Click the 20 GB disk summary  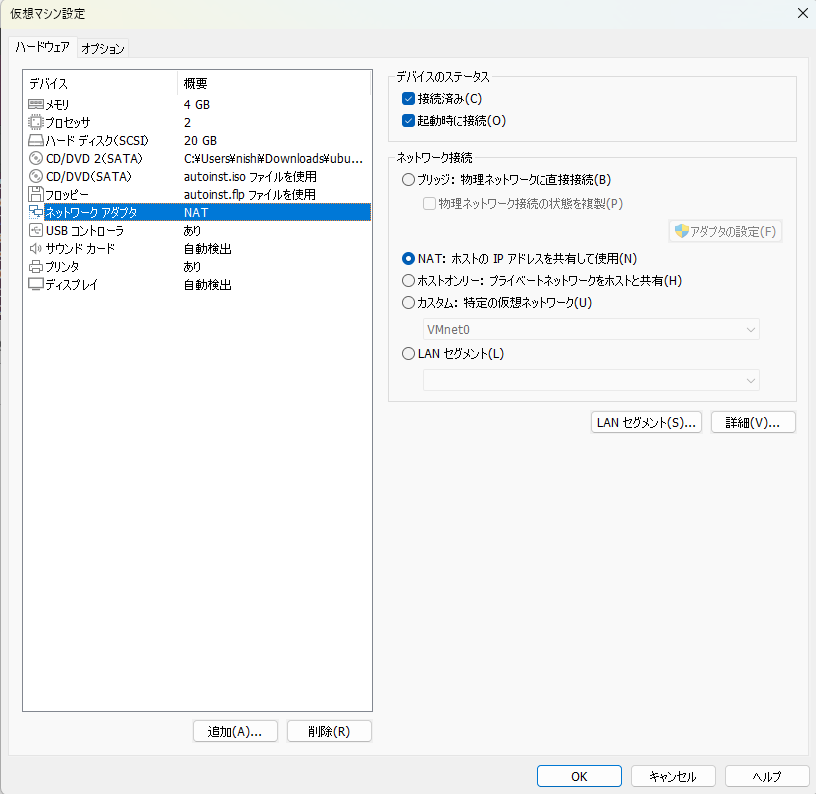pos(200,140)
